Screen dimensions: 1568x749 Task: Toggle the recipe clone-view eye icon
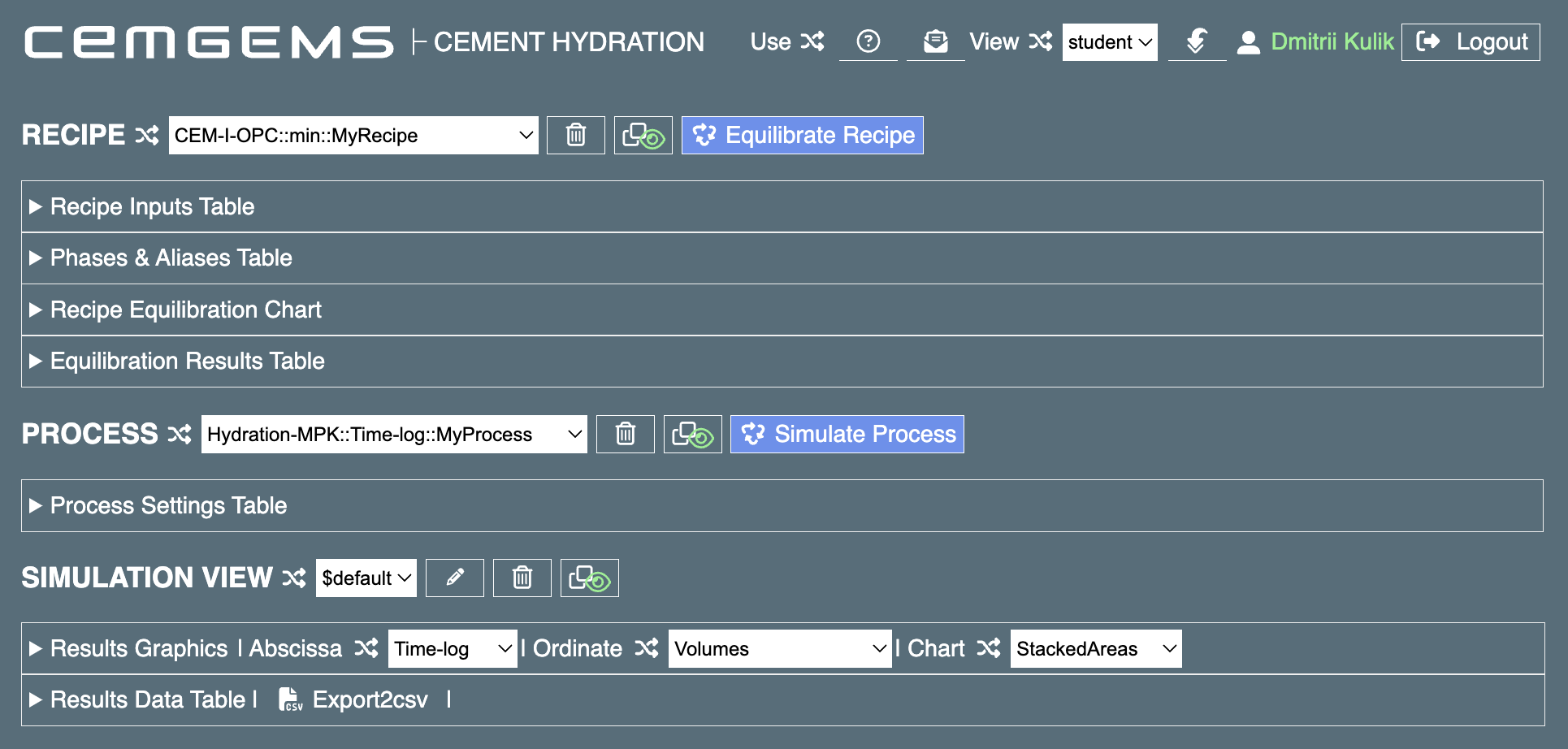(643, 135)
